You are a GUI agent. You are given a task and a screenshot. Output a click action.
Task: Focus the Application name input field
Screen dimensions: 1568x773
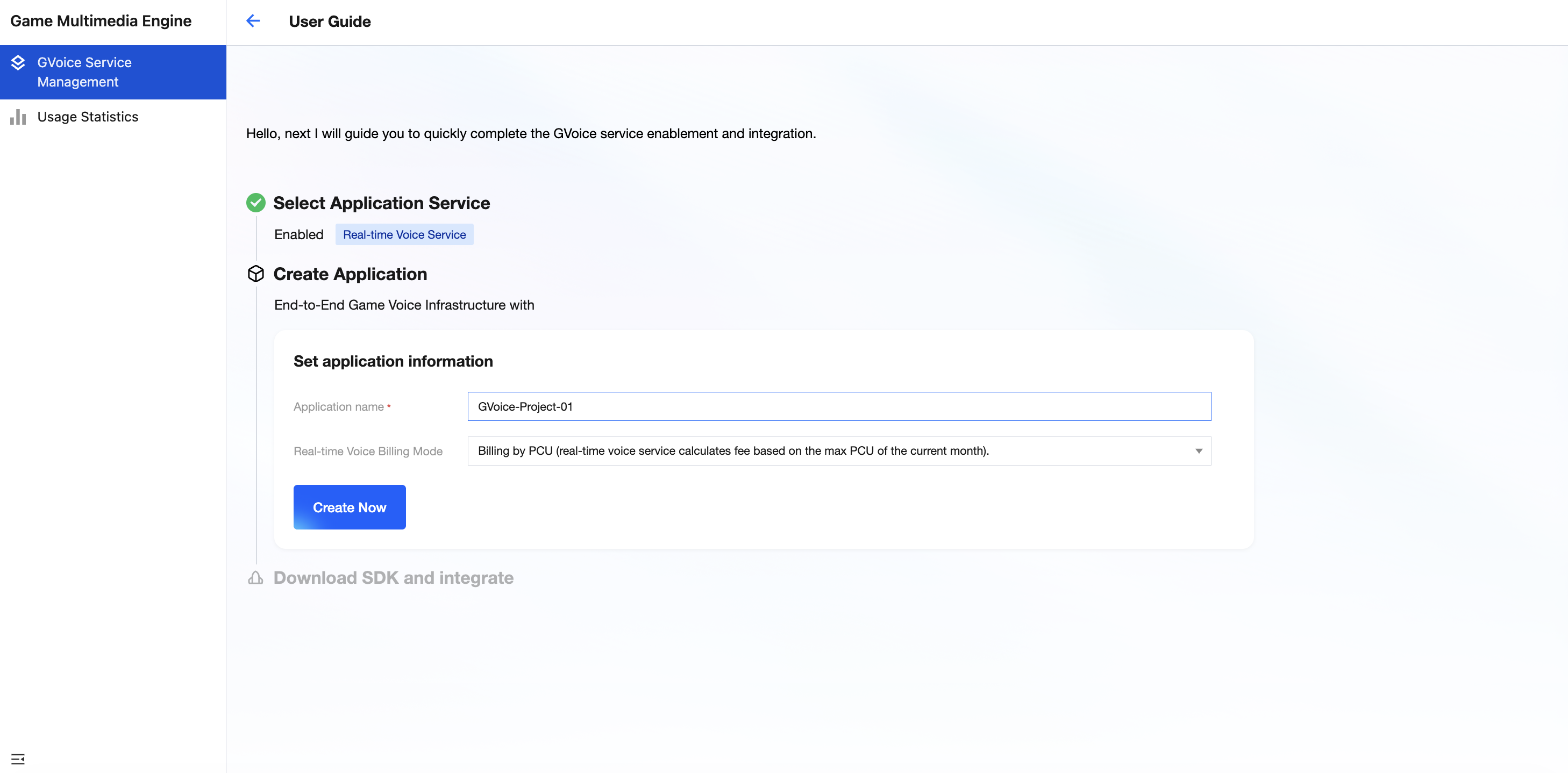click(x=839, y=406)
